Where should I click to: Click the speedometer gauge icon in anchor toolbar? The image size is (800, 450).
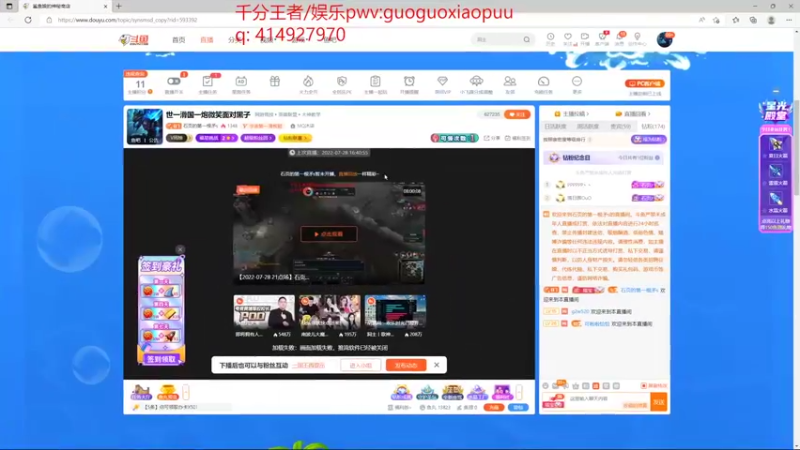(543, 81)
